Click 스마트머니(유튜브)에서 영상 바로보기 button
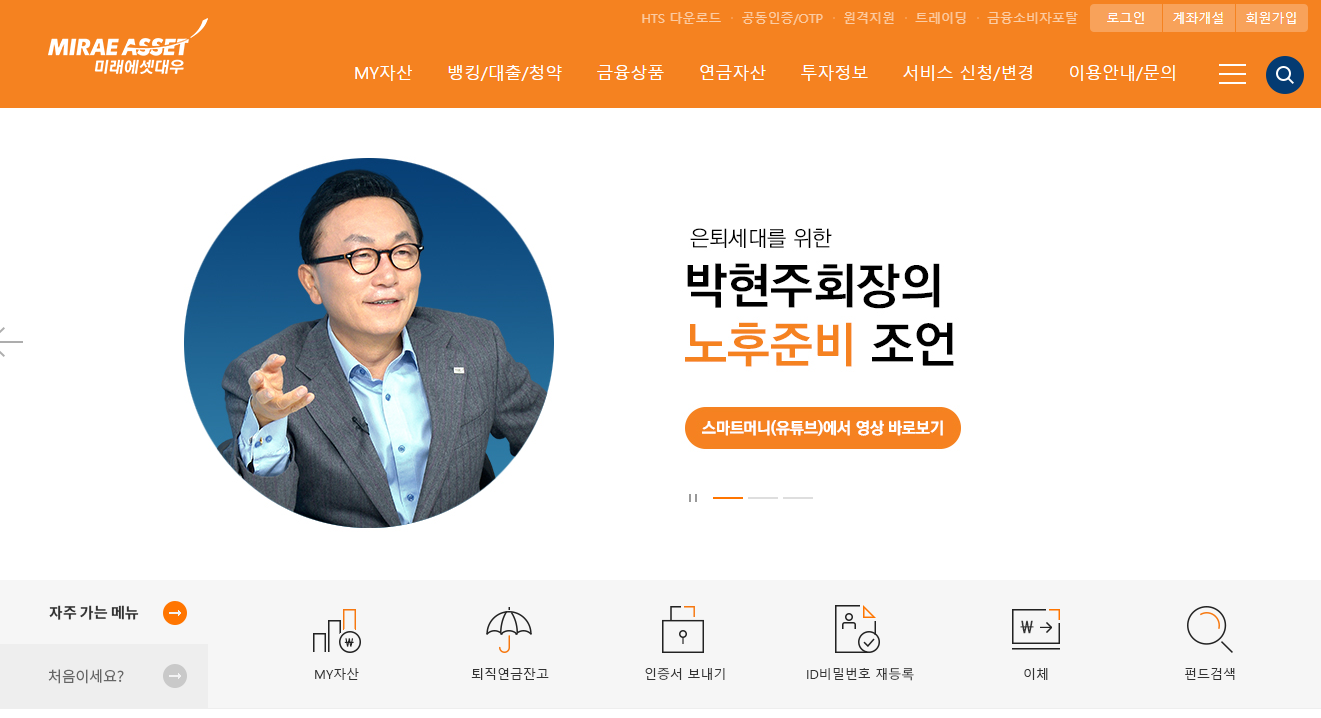This screenshot has height=718, width=1321. tap(823, 428)
